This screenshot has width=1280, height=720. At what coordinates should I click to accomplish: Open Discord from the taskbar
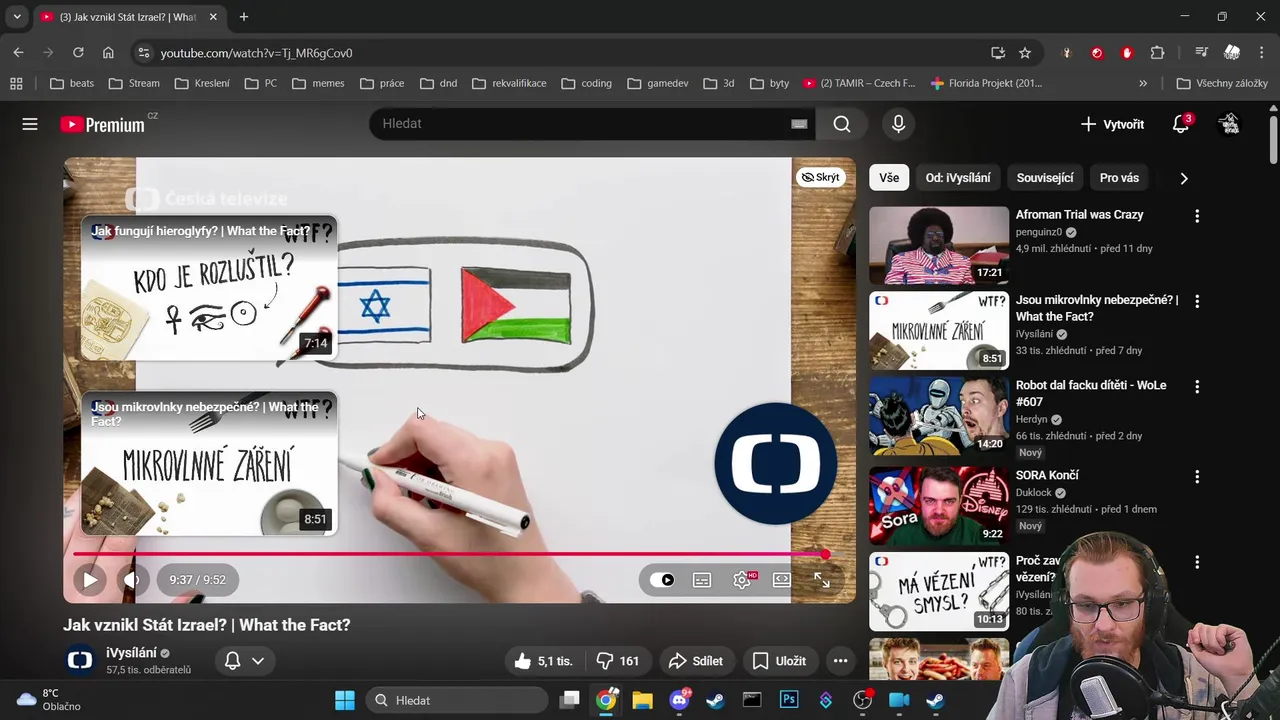679,700
